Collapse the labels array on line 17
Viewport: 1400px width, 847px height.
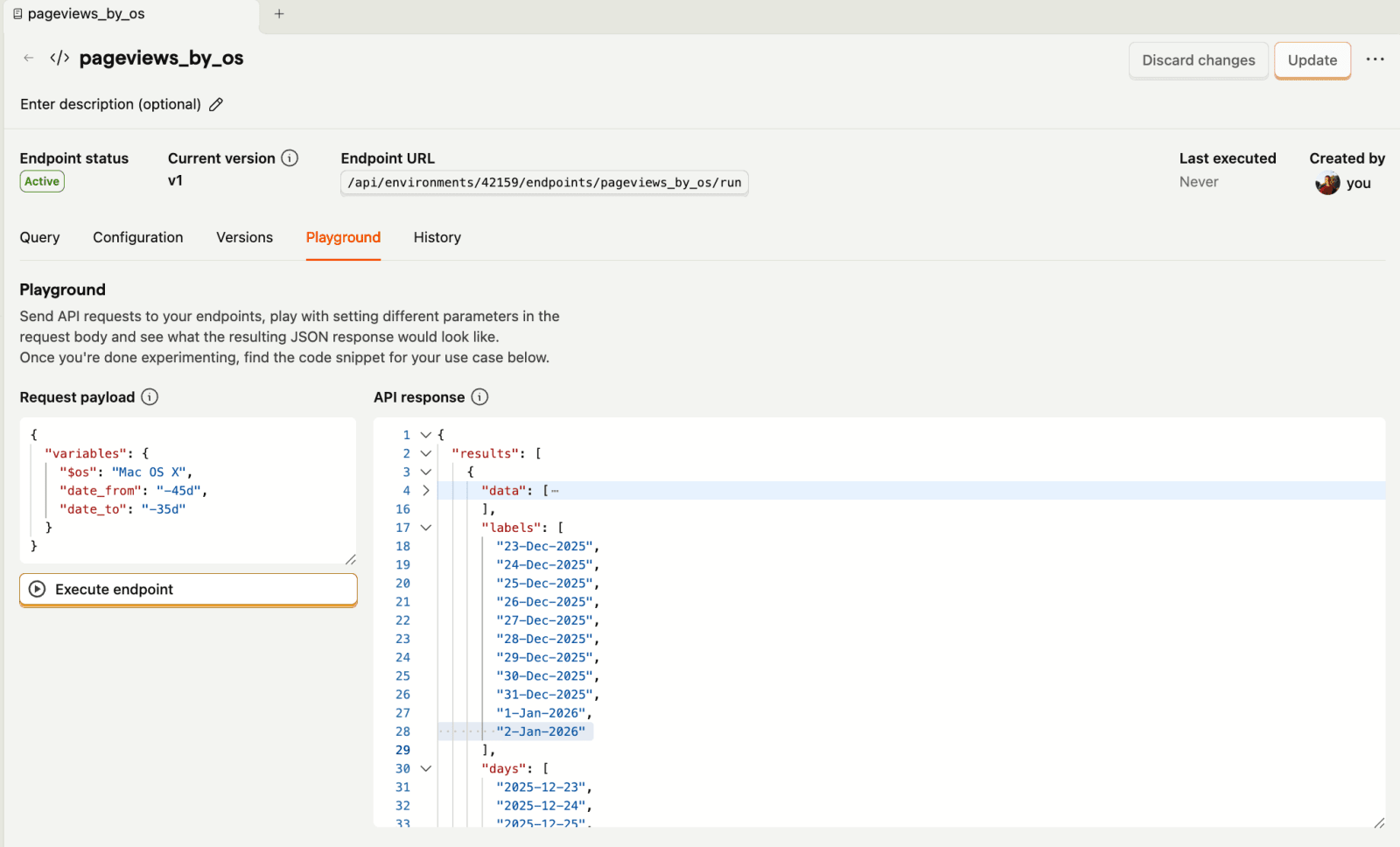(425, 527)
